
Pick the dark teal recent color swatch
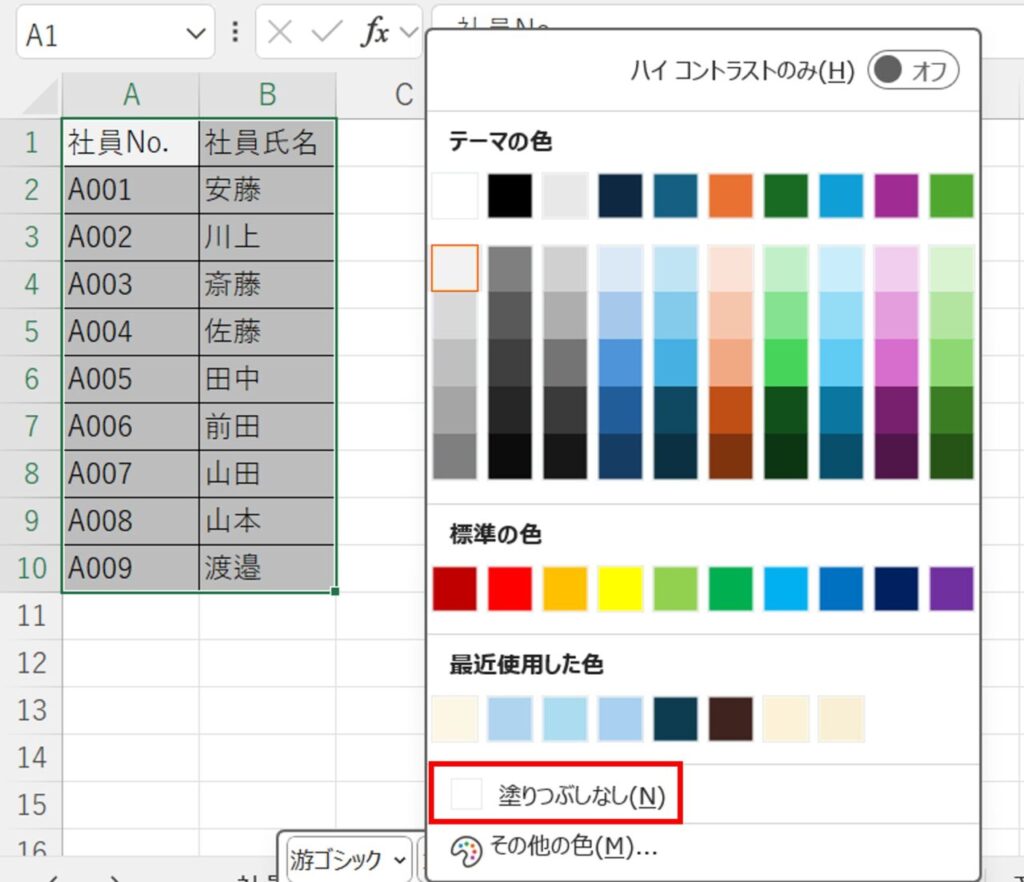[675, 719]
